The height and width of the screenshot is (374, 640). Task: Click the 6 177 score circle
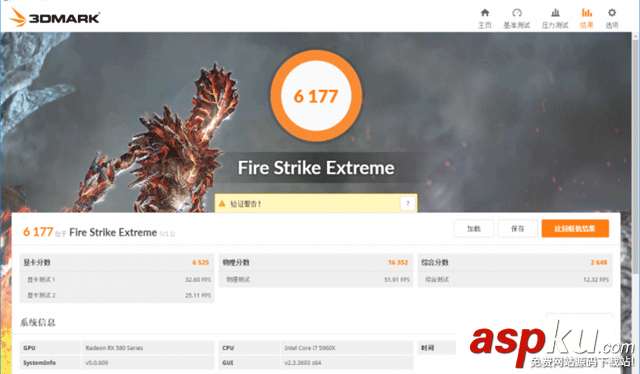click(316, 96)
